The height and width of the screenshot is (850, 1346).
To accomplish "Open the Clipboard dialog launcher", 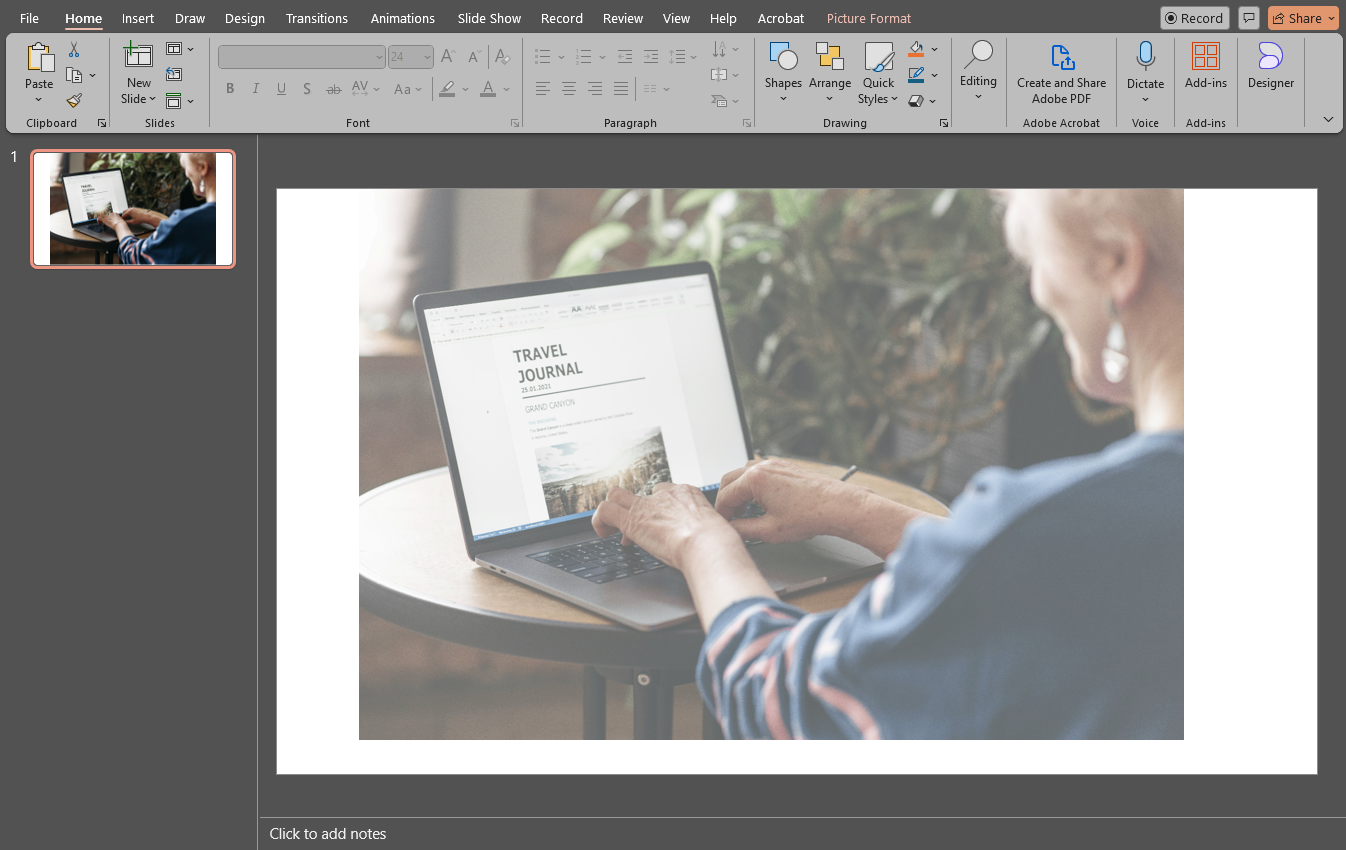I will coord(102,123).
